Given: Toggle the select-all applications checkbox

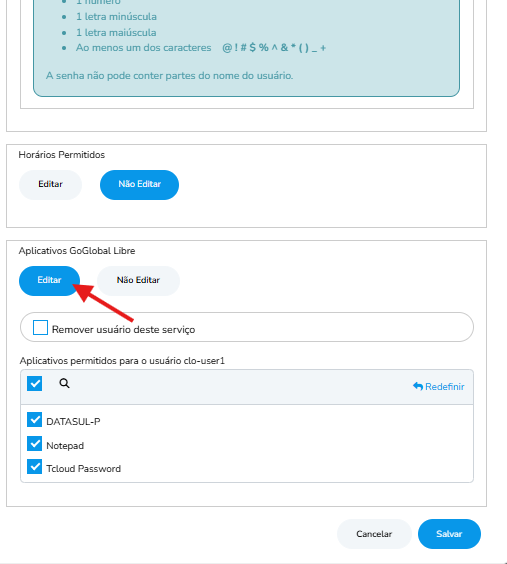Looking at the screenshot, I should [x=35, y=383].
